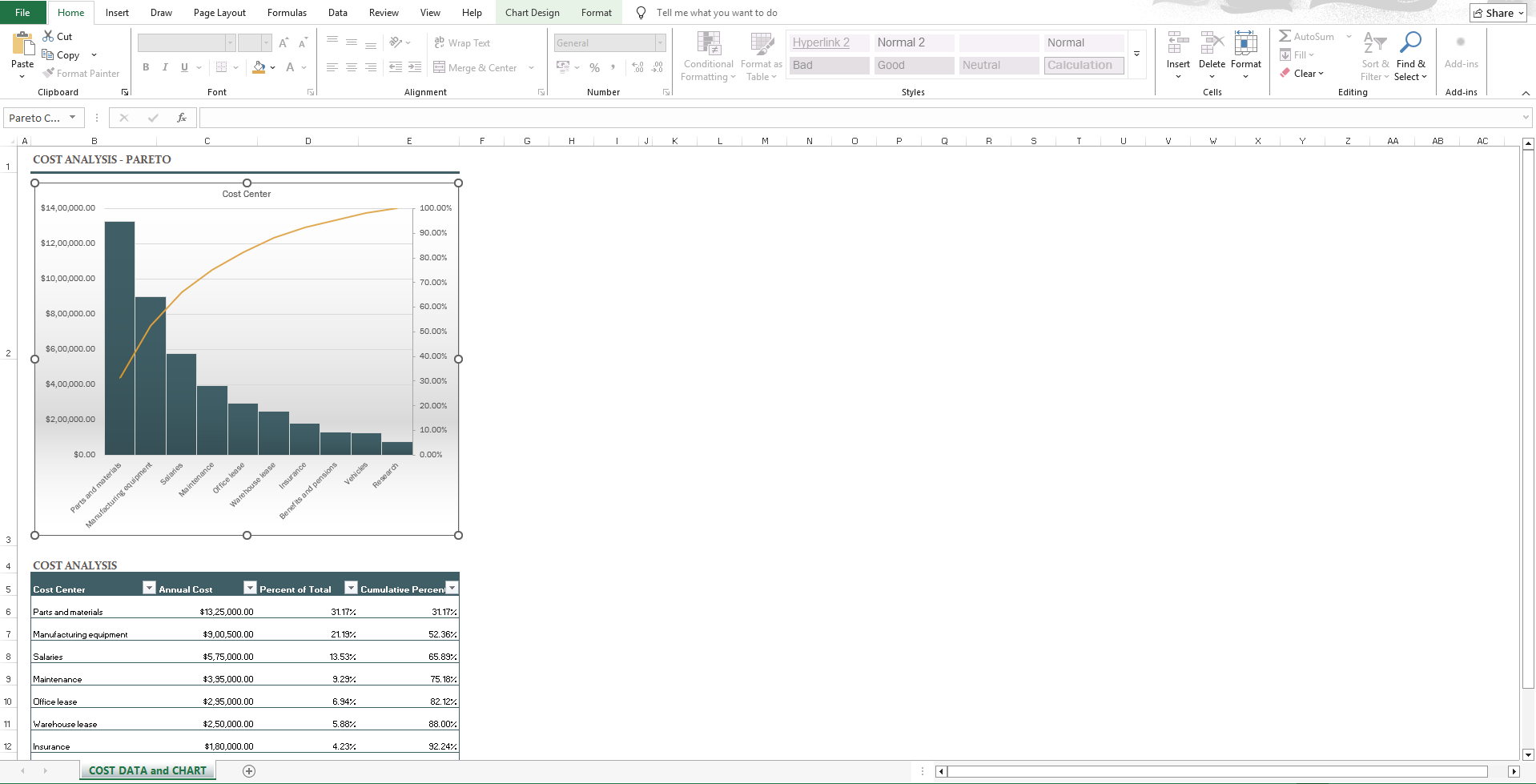This screenshot has height=784, width=1536.
Task: Align text to the right
Action: click(x=371, y=67)
